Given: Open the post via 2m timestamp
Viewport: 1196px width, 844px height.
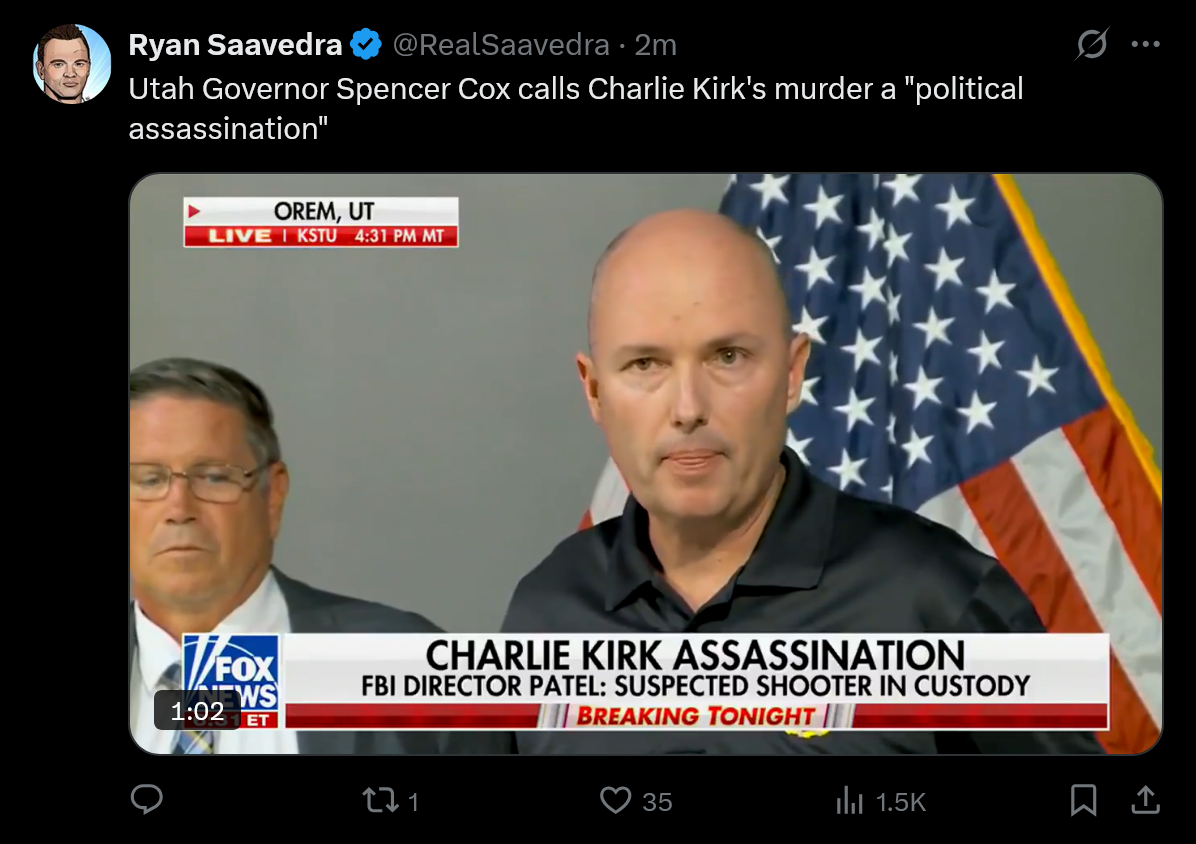Looking at the screenshot, I should pyautogui.click(x=656, y=45).
